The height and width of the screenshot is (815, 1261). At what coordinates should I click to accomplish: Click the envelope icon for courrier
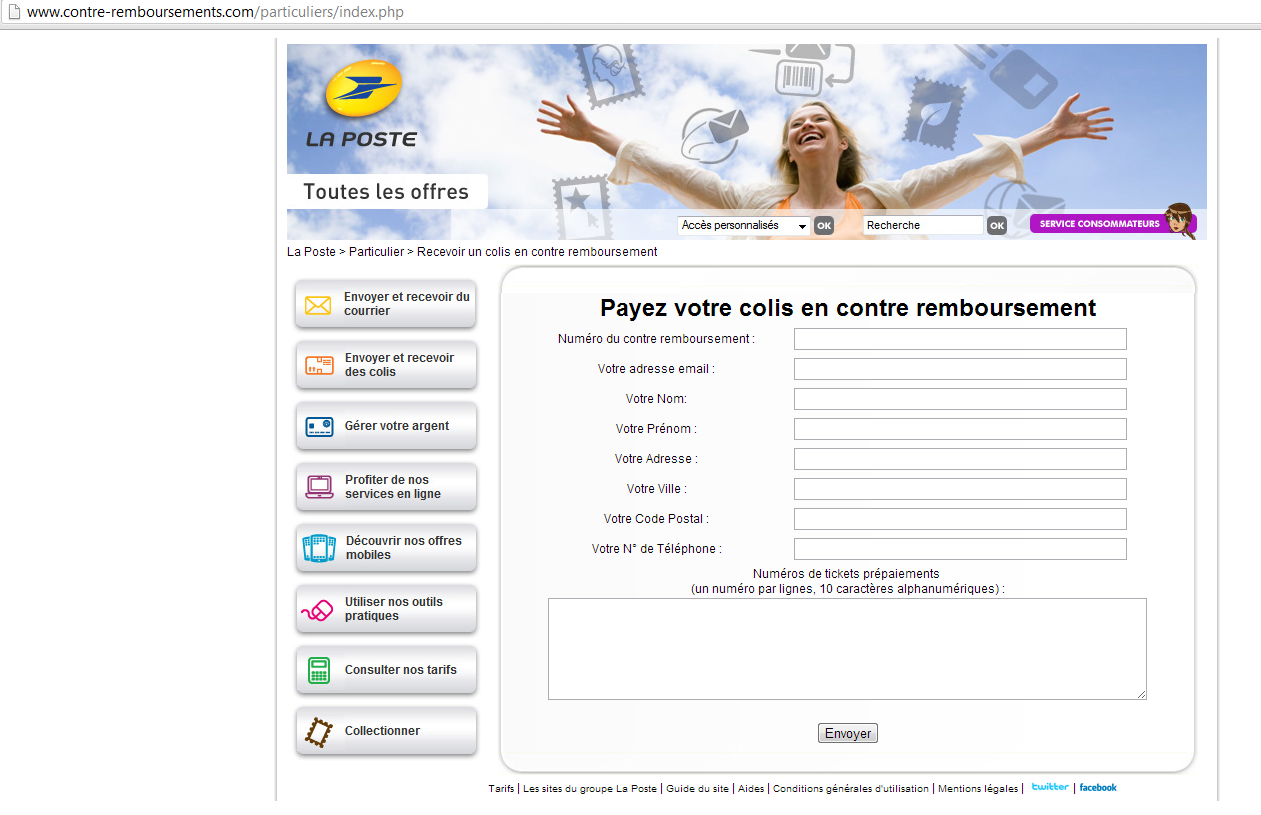click(x=318, y=305)
